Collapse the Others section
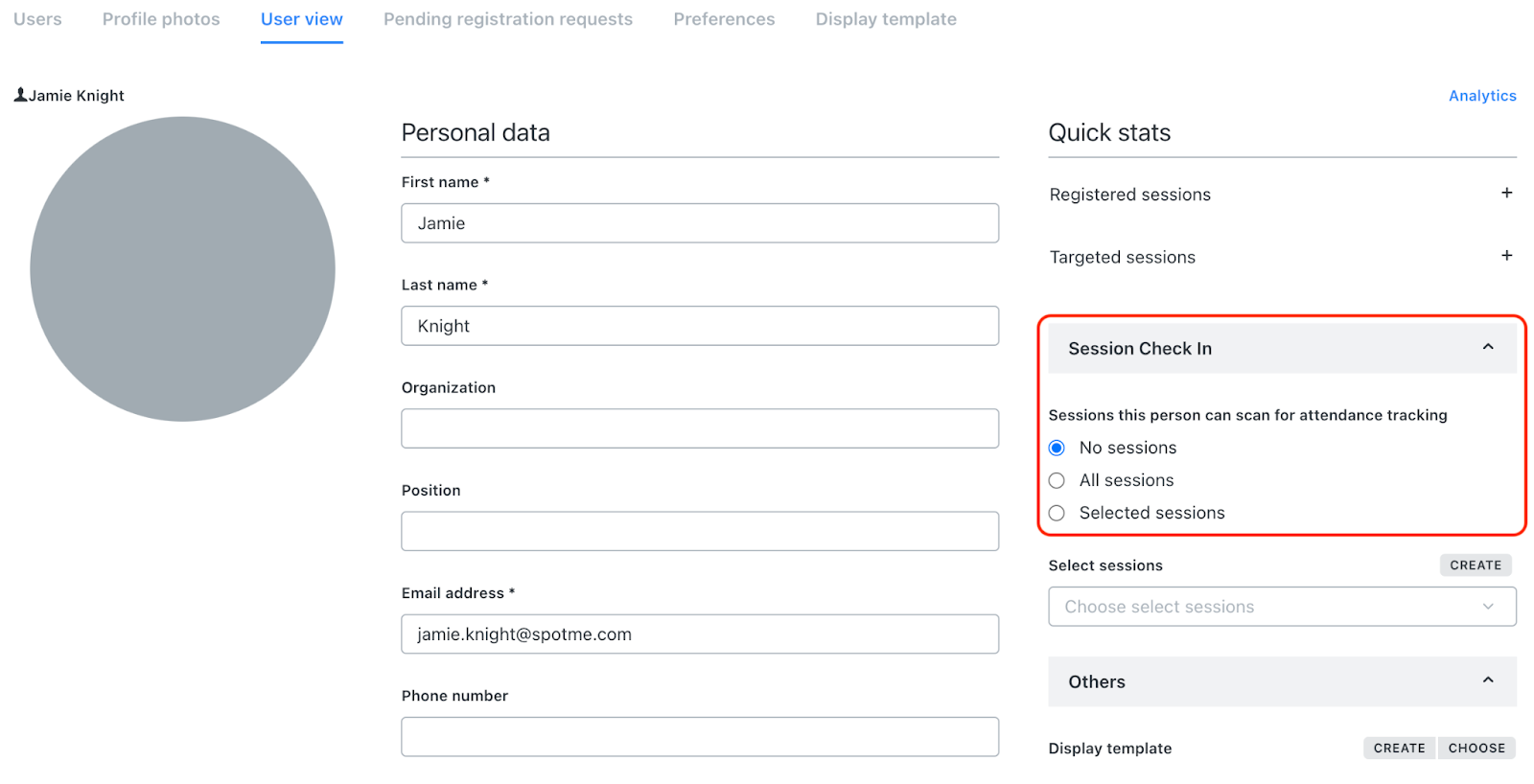1534x784 pixels. click(1487, 680)
